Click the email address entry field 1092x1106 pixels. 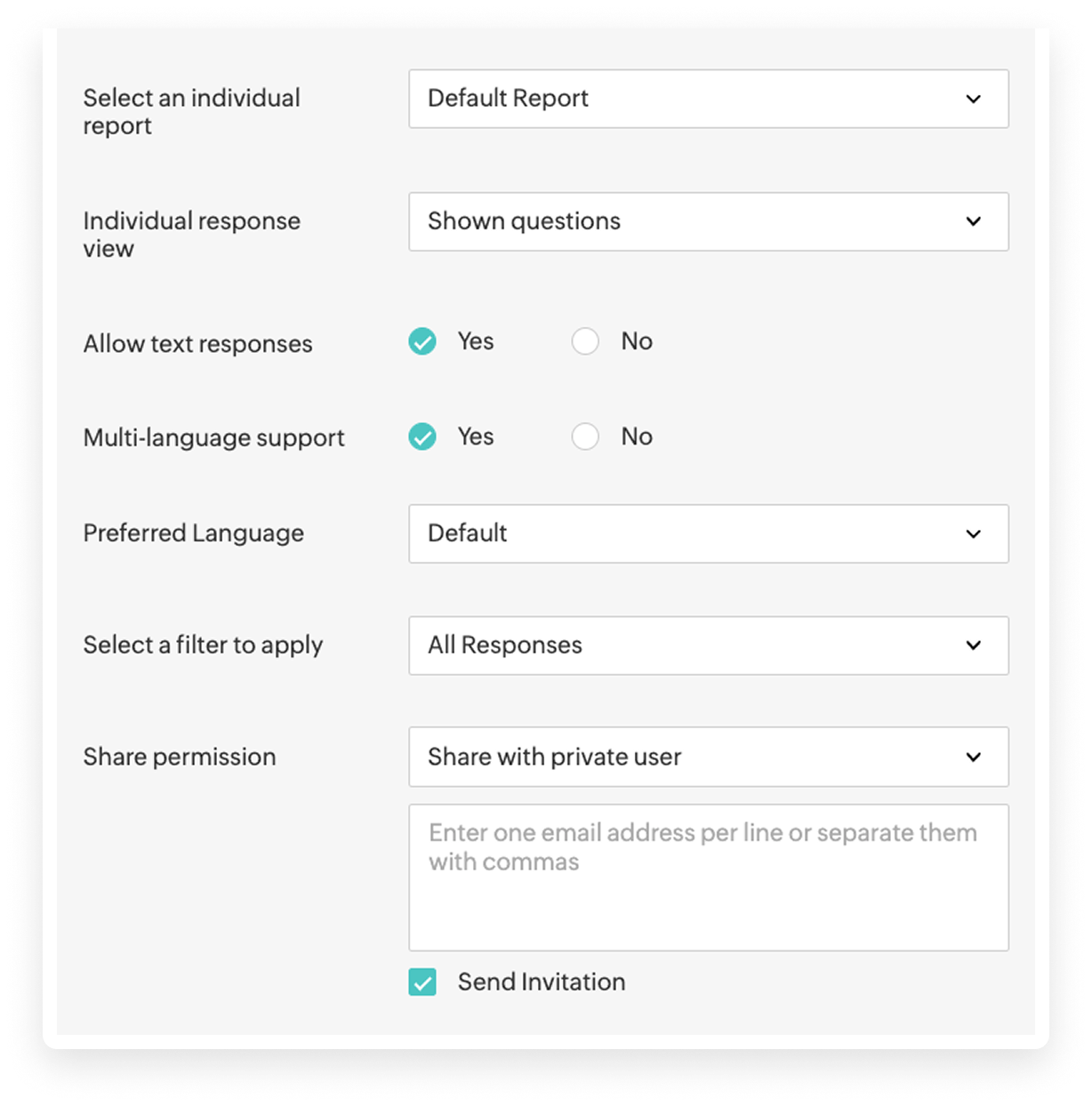click(x=709, y=876)
